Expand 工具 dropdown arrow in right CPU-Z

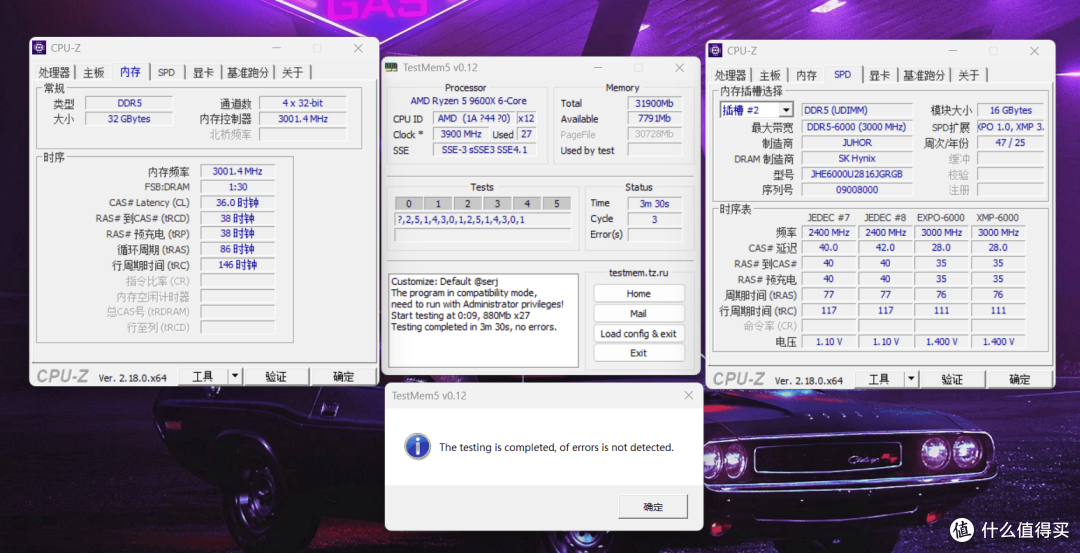[911, 379]
